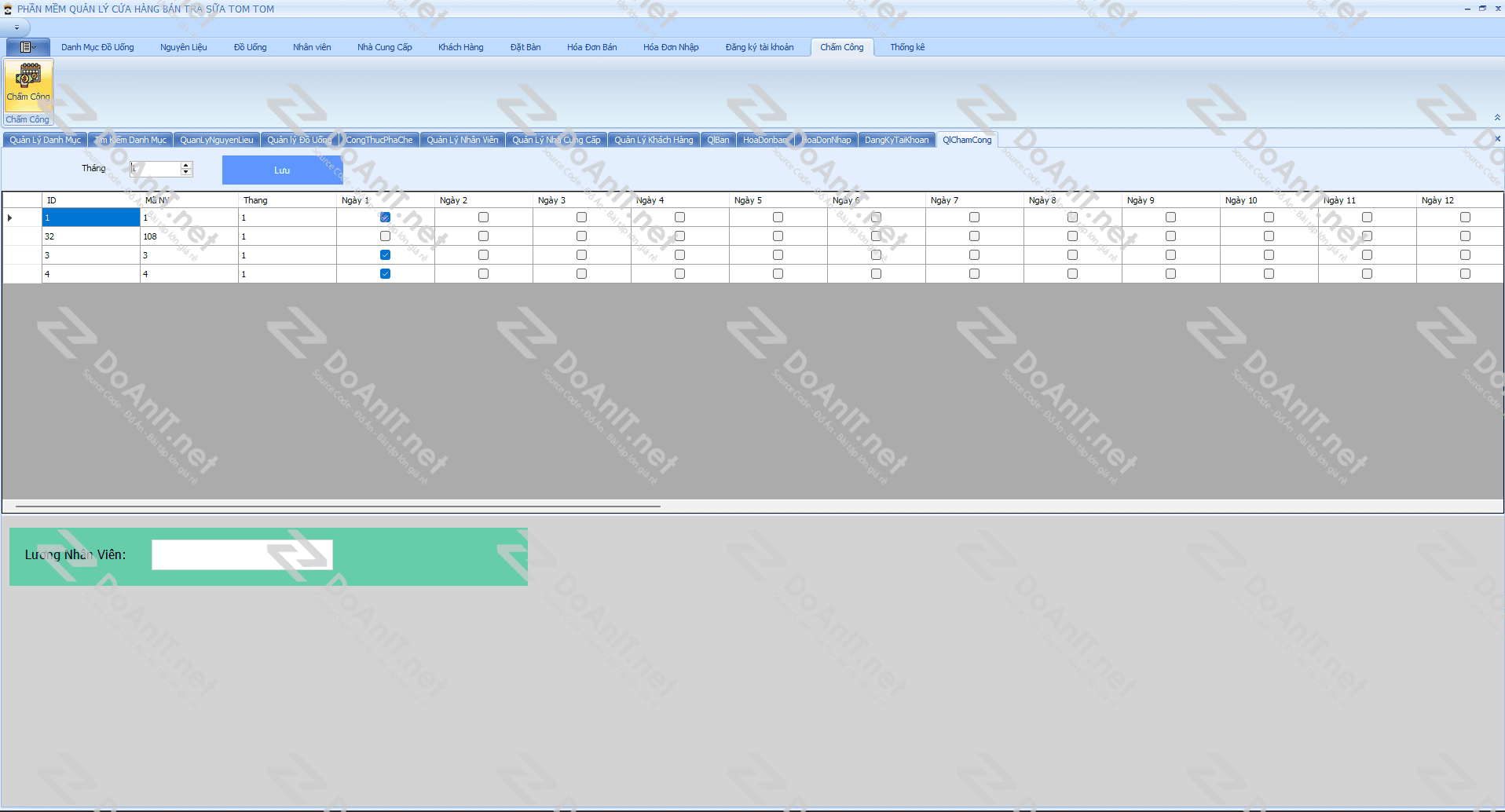Open the Hóa Đơn Nhập ribbon tab
The width and height of the screenshot is (1505, 812).
tap(671, 47)
